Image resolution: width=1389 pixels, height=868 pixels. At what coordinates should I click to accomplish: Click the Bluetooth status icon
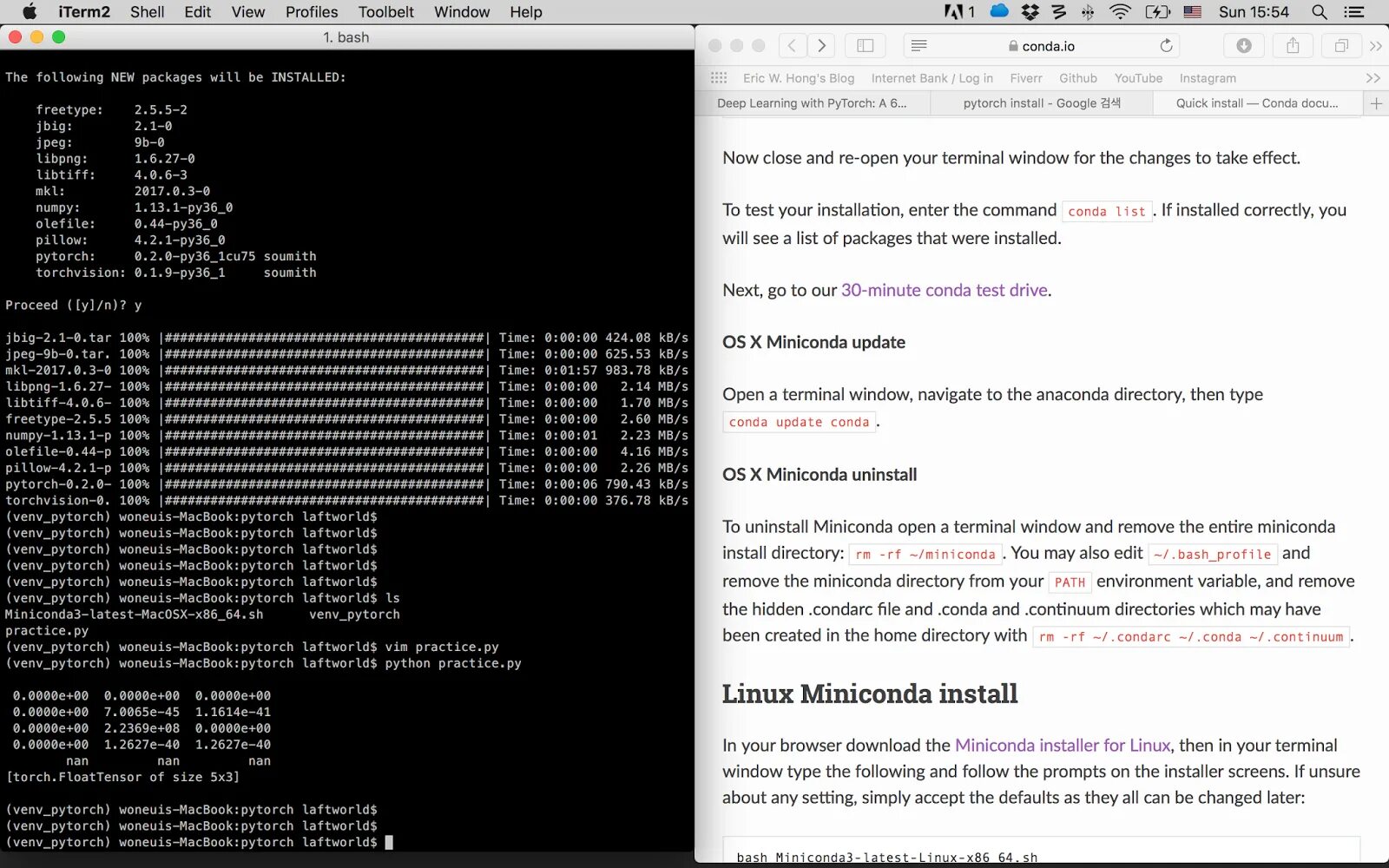click(x=1088, y=12)
